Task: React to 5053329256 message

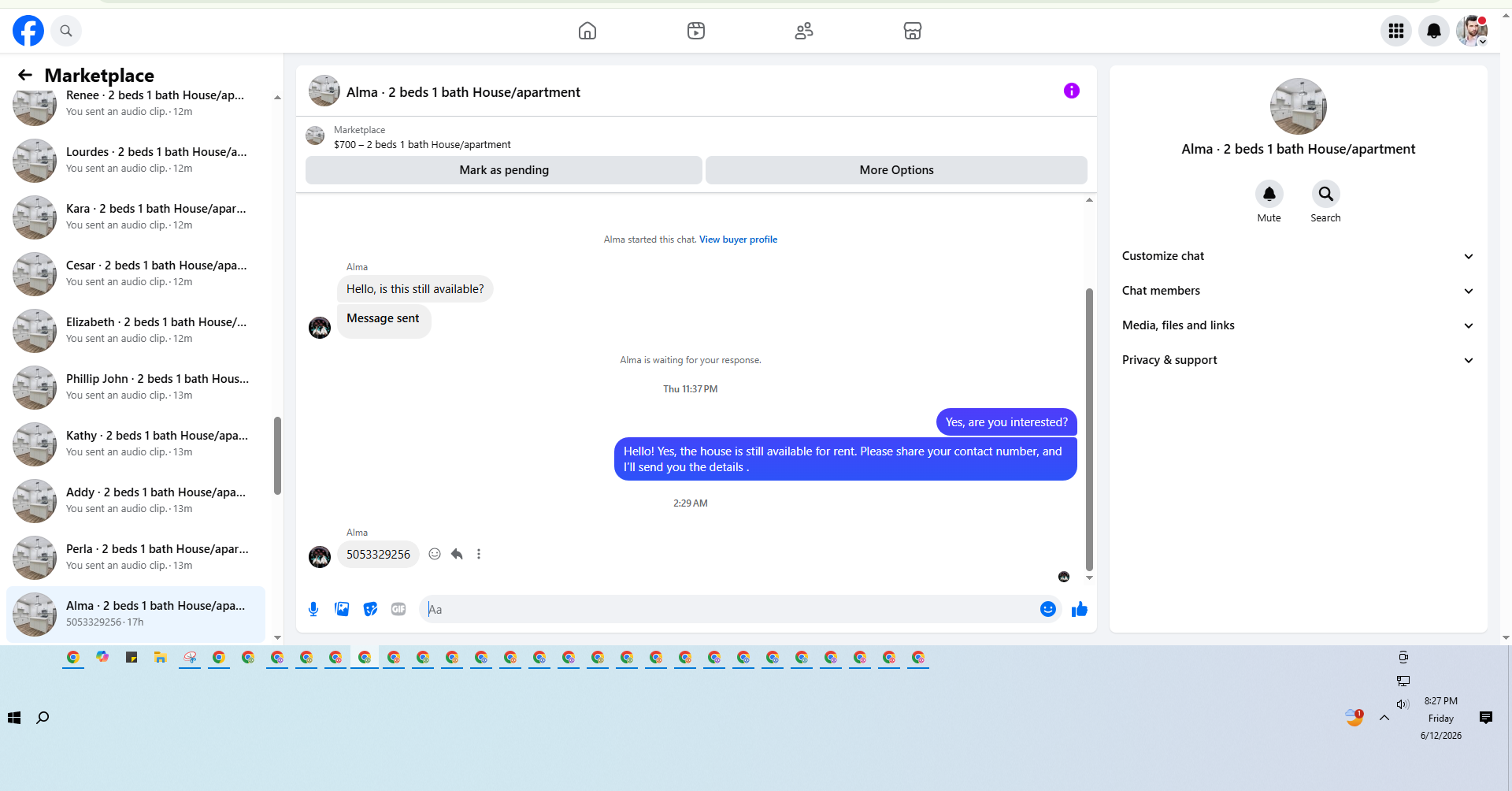Action: pyautogui.click(x=435, y=554)
